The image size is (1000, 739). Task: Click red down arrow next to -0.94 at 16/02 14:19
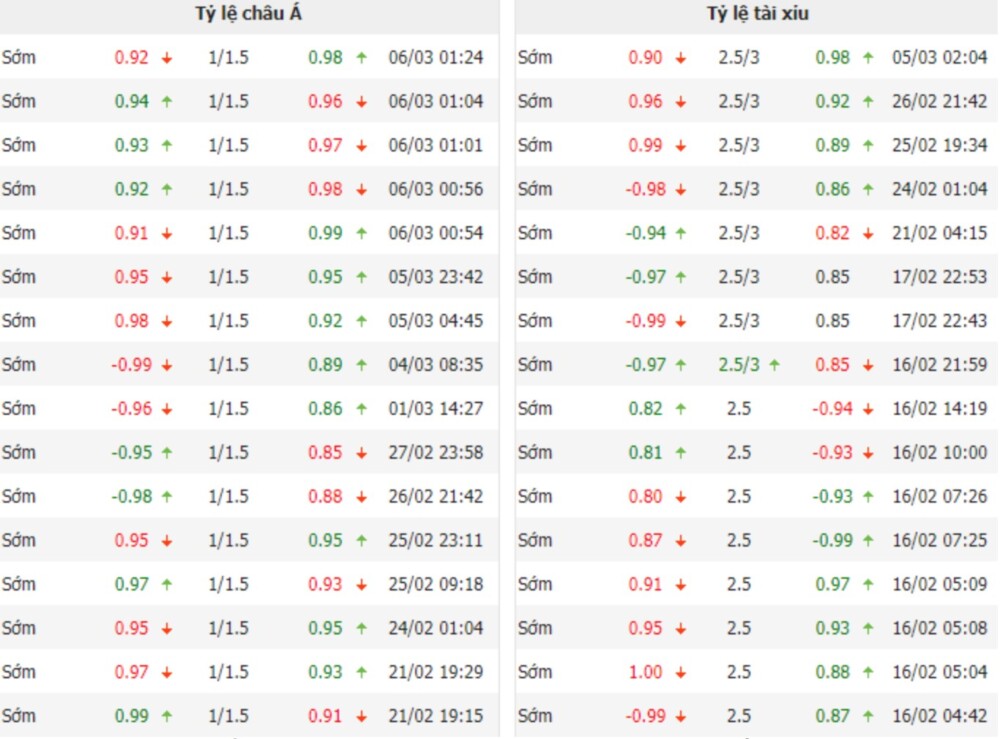click(868, 409)
